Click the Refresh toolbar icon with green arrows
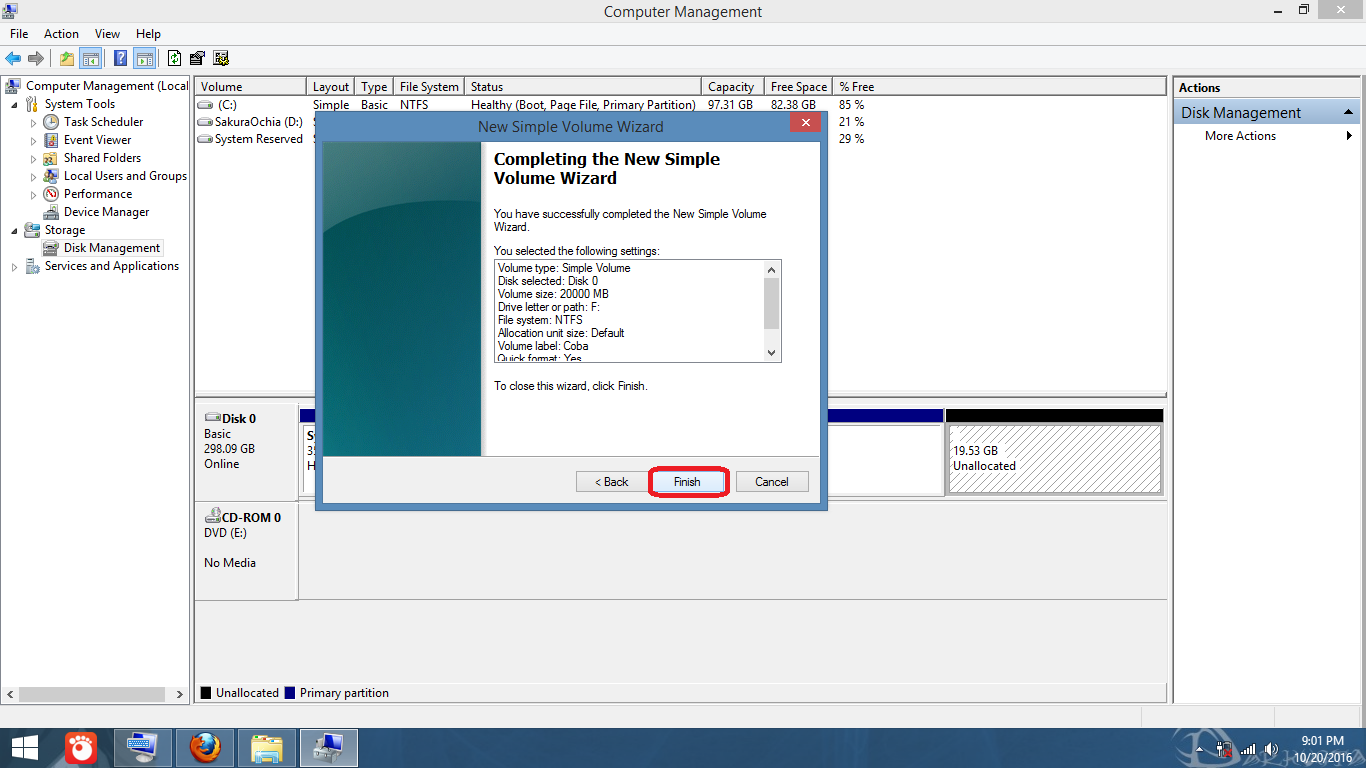This screenshot has height=768, width=1366. coord(175,58)
